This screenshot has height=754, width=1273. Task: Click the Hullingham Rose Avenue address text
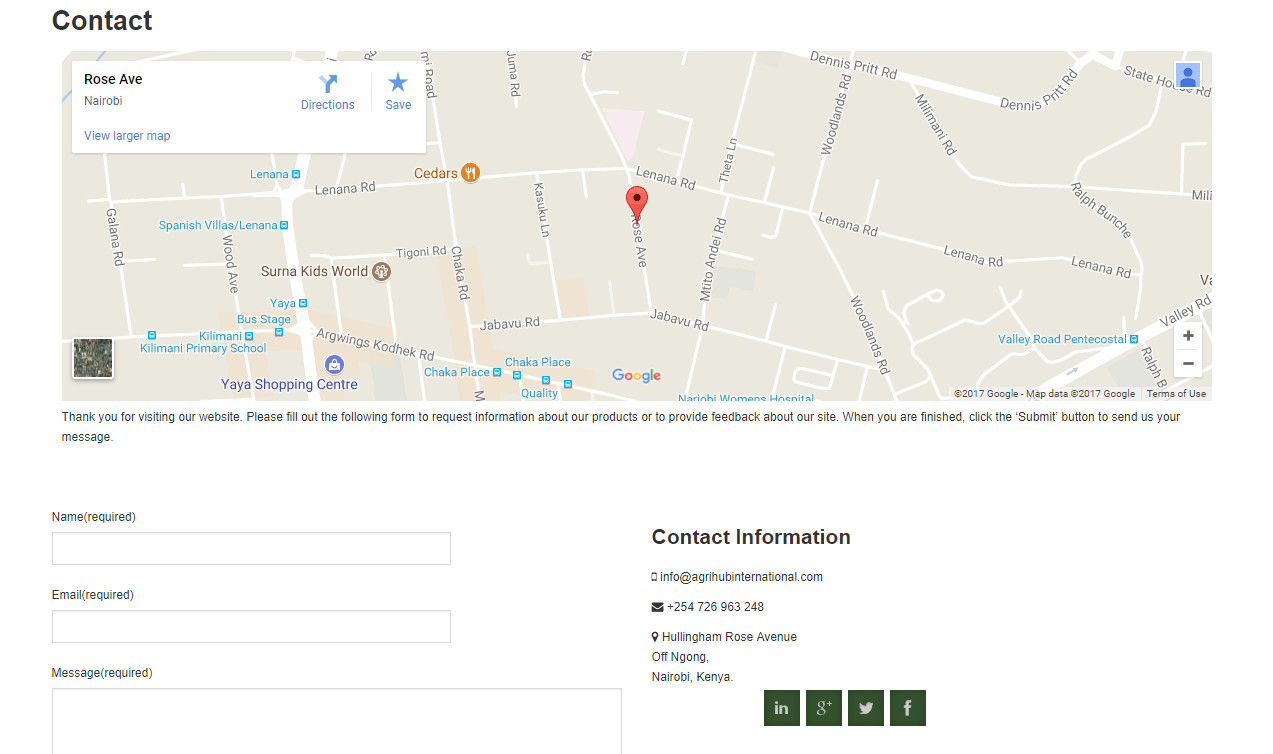pyautogui.click(x=729, y=637)
